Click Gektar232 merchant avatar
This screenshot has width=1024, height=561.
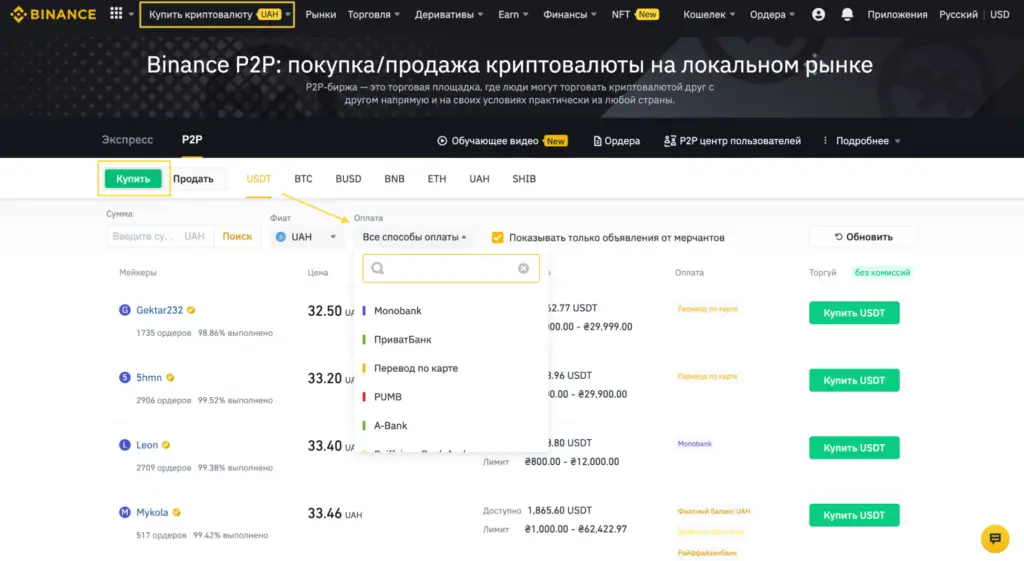pyautogui.click(x=125, y=310)
